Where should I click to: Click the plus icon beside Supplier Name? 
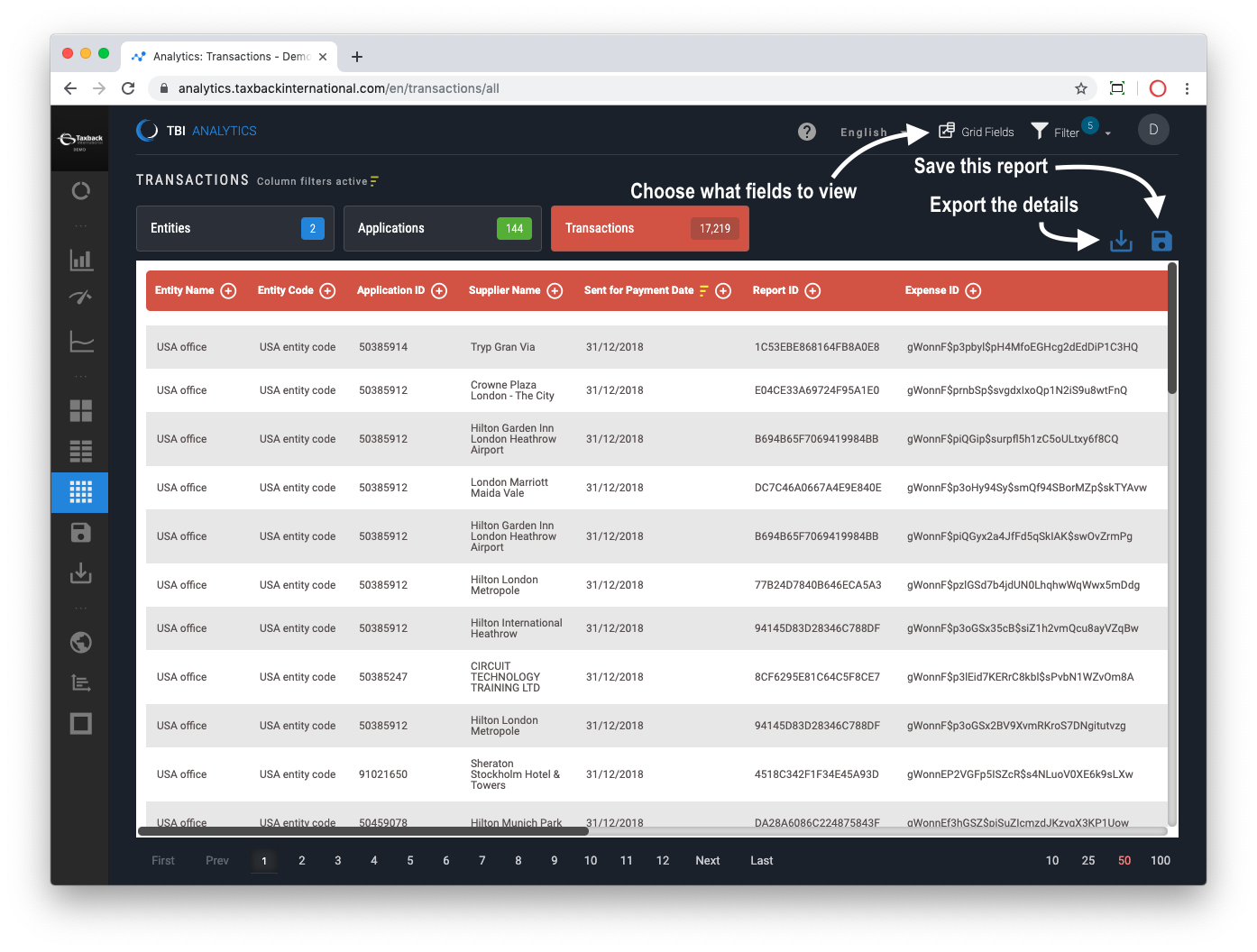coord(555,290)
